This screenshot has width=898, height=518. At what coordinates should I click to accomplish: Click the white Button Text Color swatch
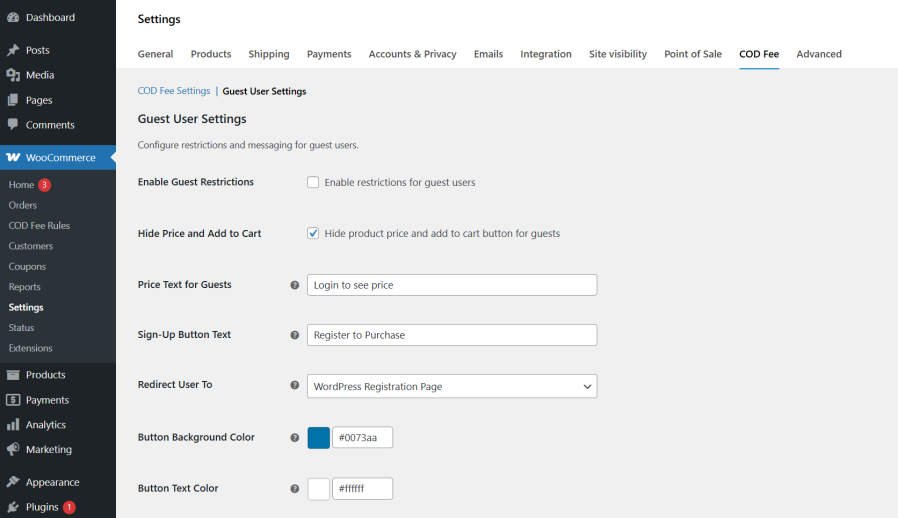[319, 489]
